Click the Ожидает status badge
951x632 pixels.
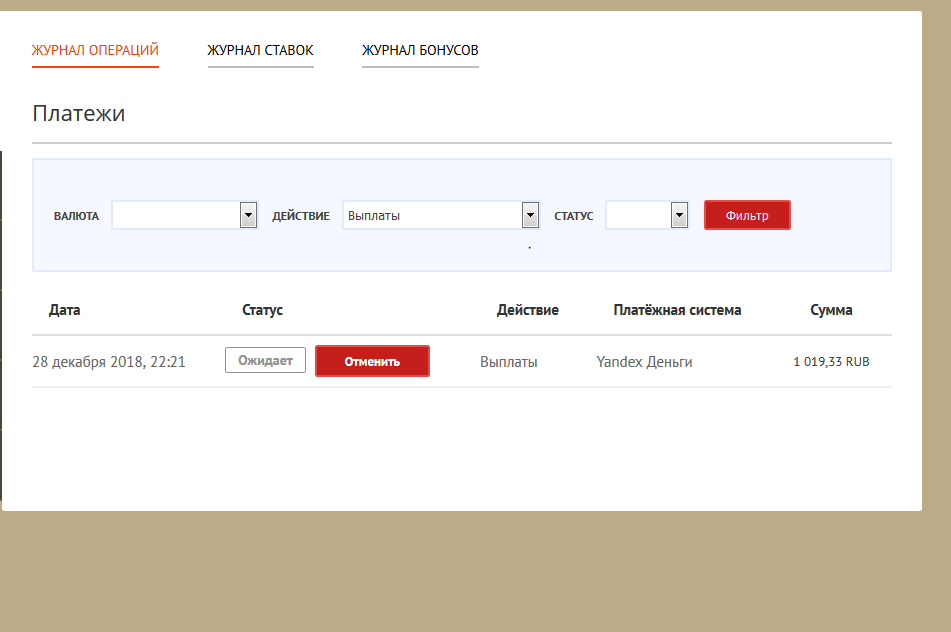pyautogui.click(x=265, y=361)
